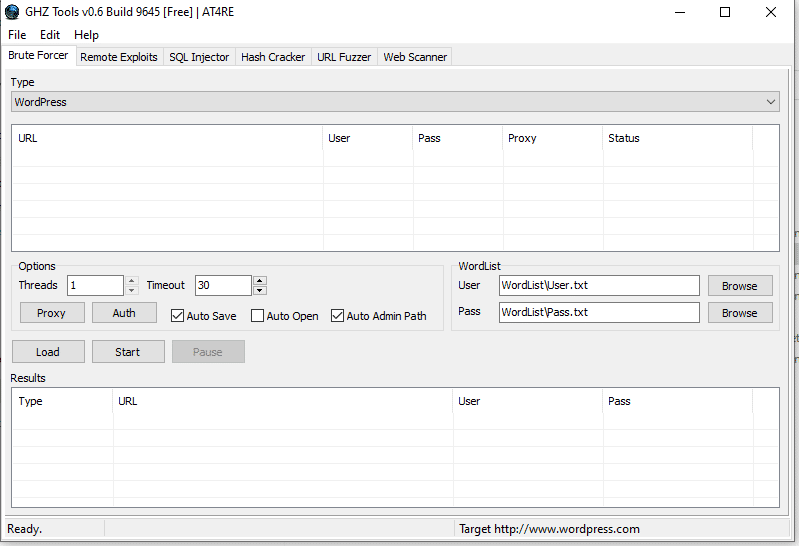Focus the Threads input field
Screen dimensions: 799x546
click(x=95, y=285)
